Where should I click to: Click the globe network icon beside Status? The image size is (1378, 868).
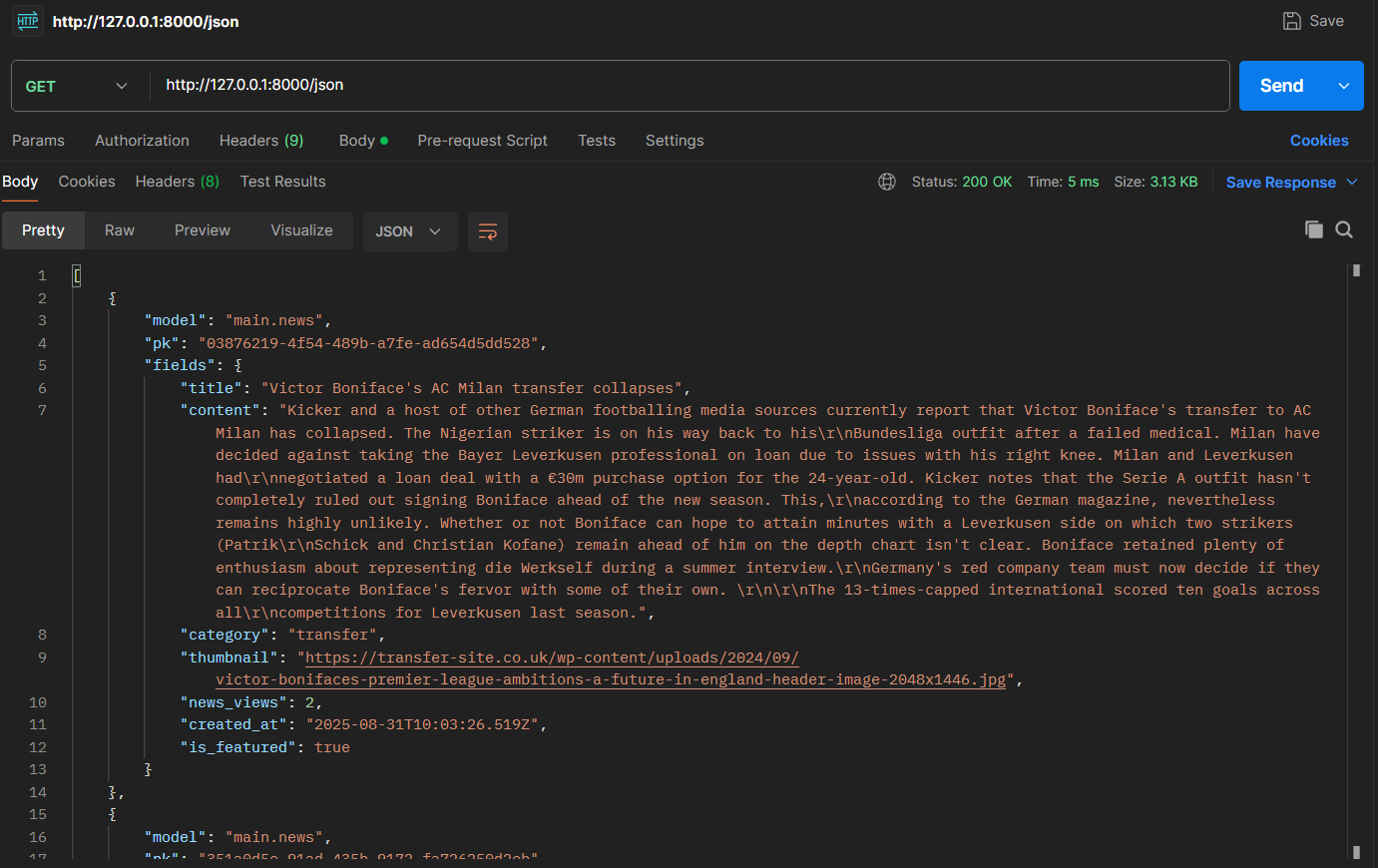coord(887,182)
